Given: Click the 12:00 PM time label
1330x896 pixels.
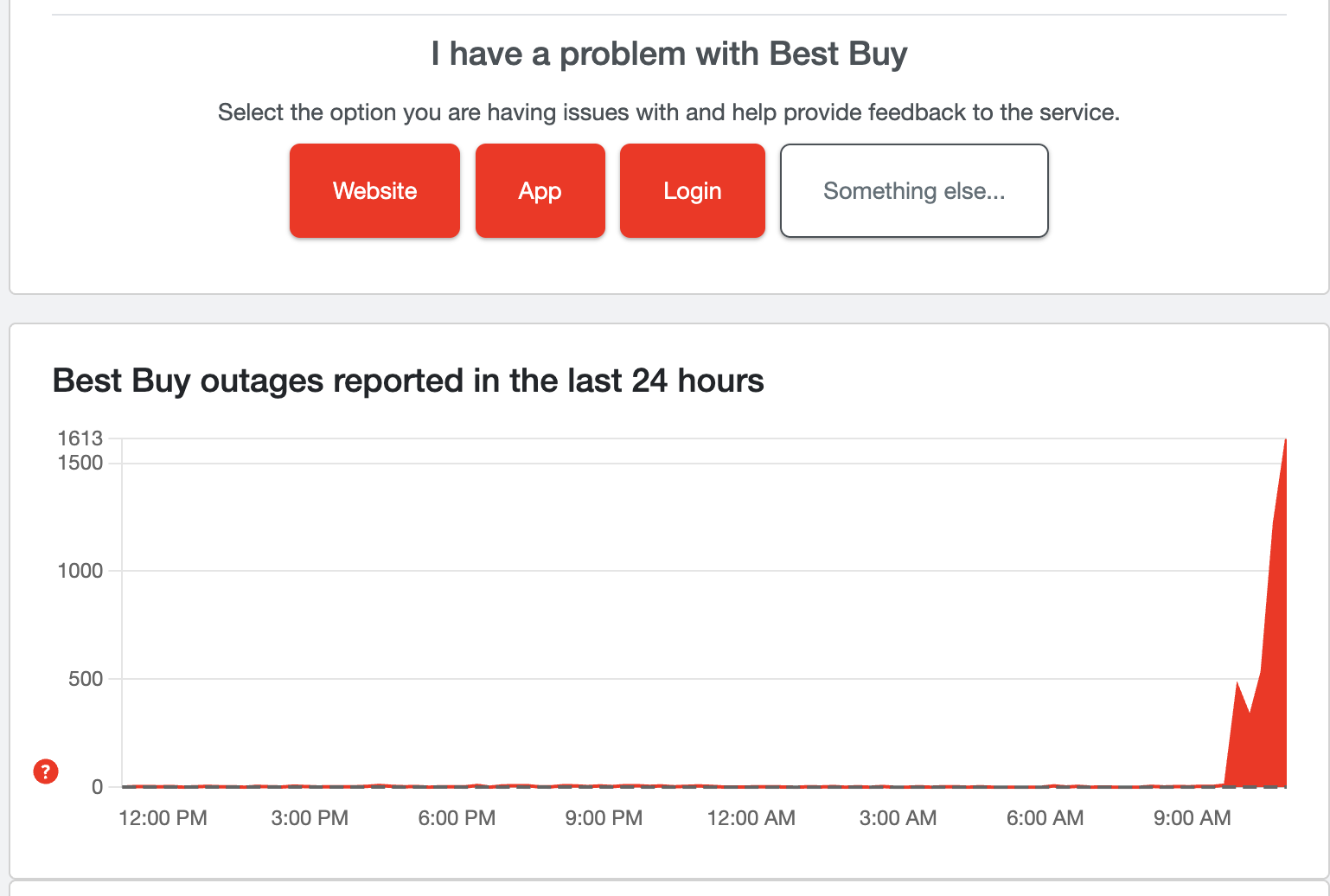Looking at the screenshot, I should coord(162,817).
